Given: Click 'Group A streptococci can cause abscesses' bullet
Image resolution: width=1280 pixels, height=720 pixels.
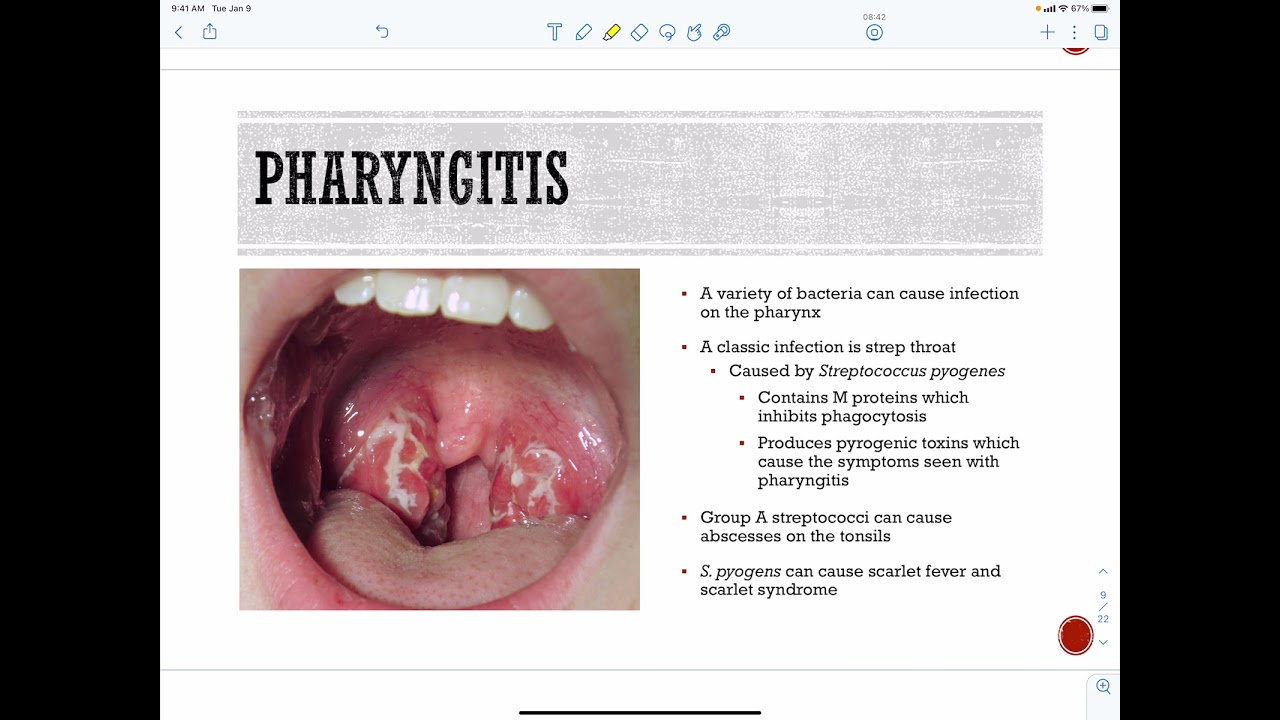Looking at the screenshot, I should 826,527.
